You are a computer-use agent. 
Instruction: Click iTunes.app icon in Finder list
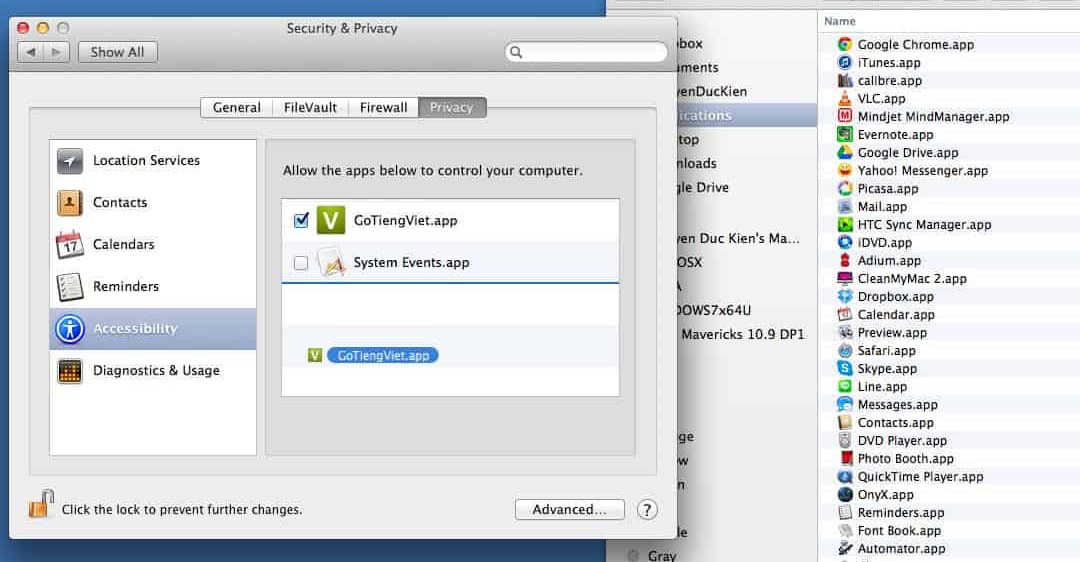coord(844,63)
